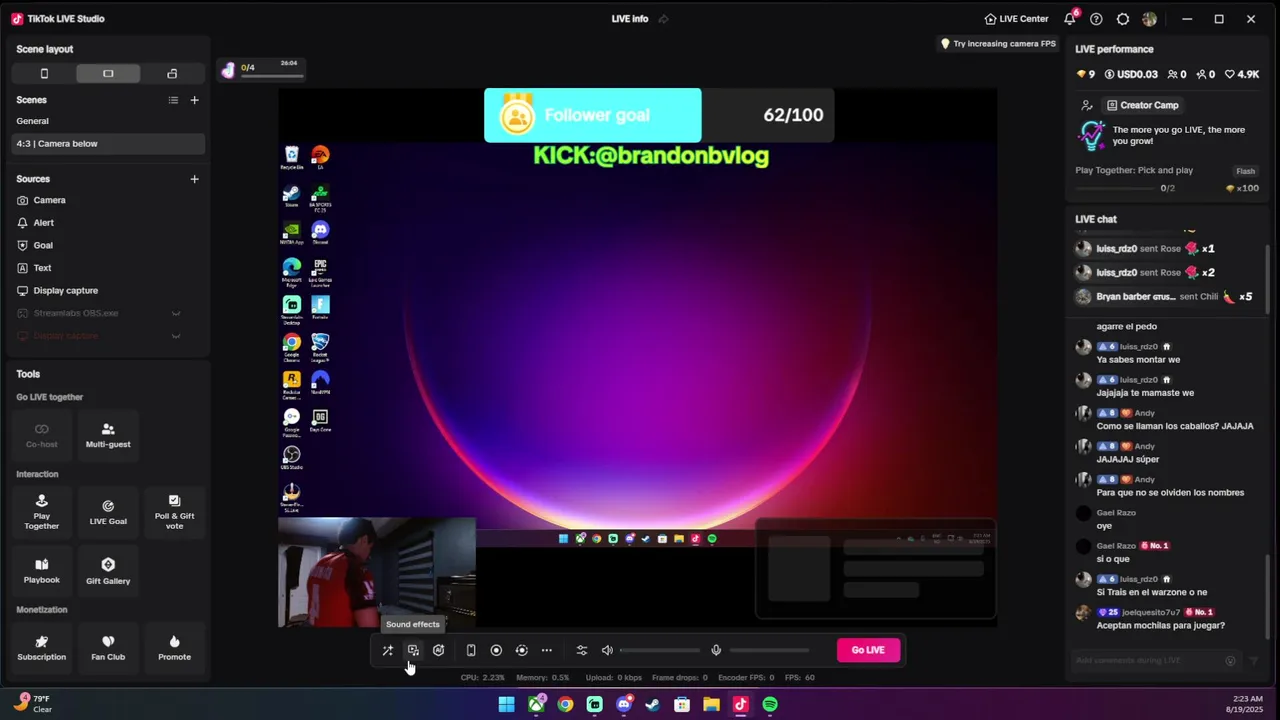Click the Play Together: Pick and play task
This screenshot has height=720, width=1280.
(x=1134, y=170)
